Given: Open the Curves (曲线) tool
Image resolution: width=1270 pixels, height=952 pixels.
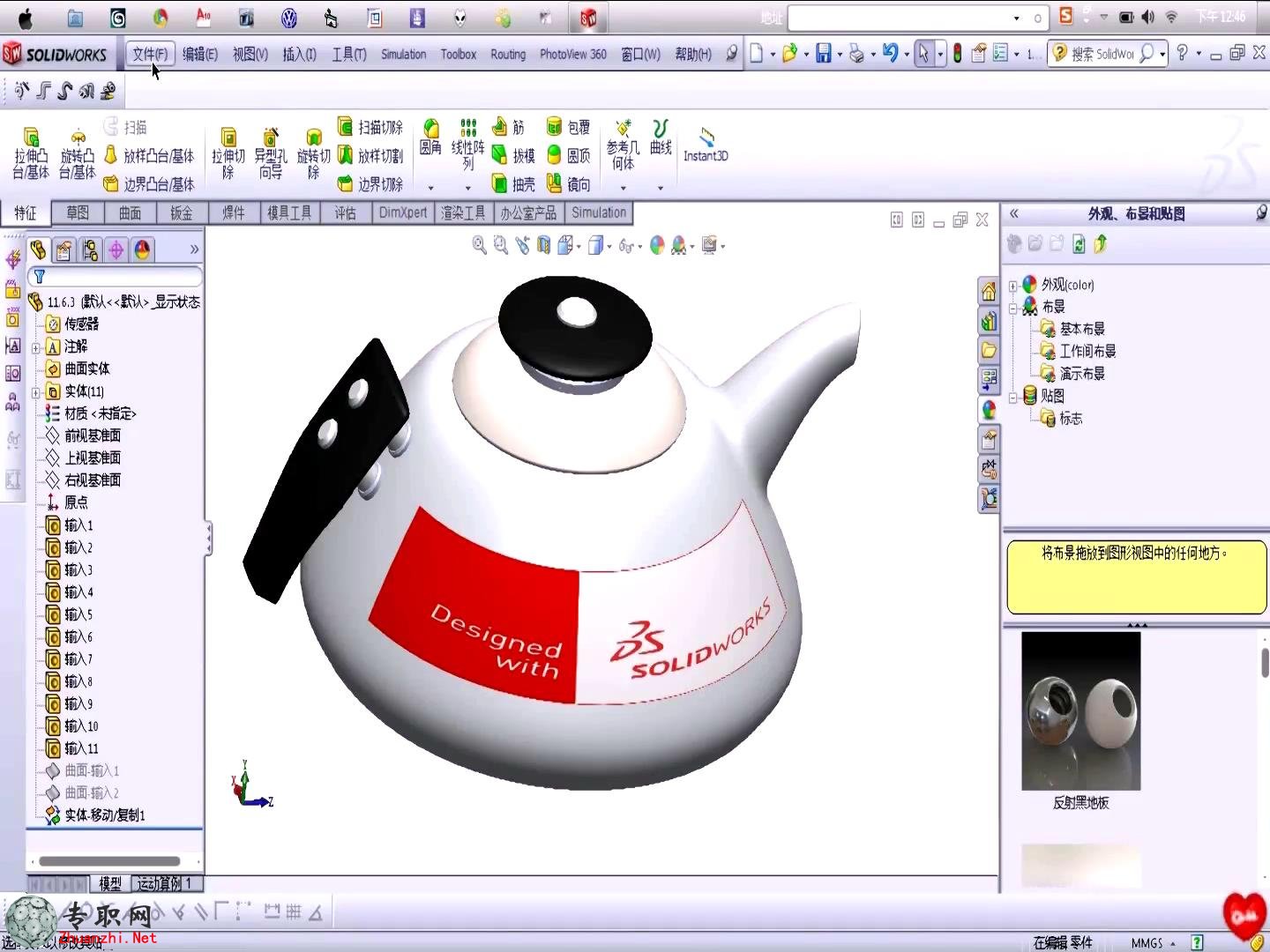Looking at the screenshot, I should coord(661,138).
